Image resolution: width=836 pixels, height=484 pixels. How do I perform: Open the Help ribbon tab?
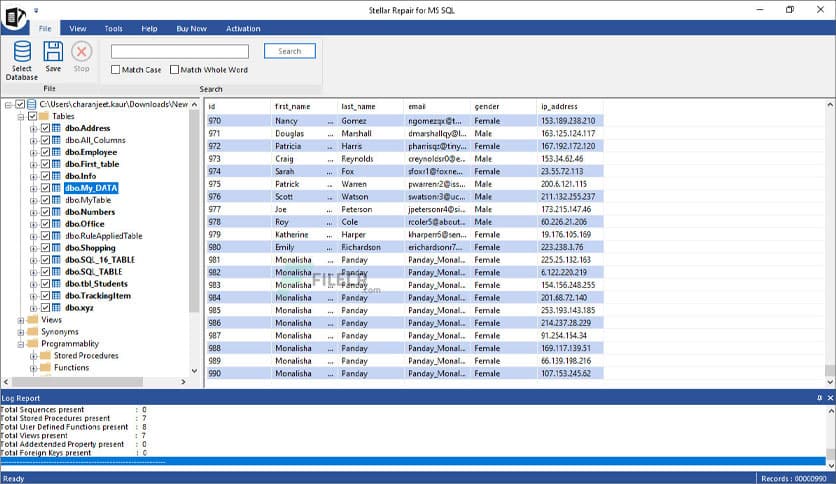tap(149, 28)
